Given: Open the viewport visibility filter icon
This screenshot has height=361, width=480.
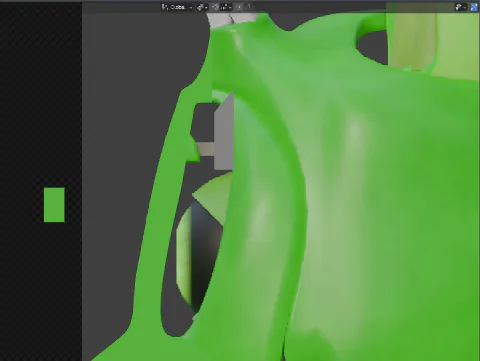Looking at the screenshot, I should 460,7.
